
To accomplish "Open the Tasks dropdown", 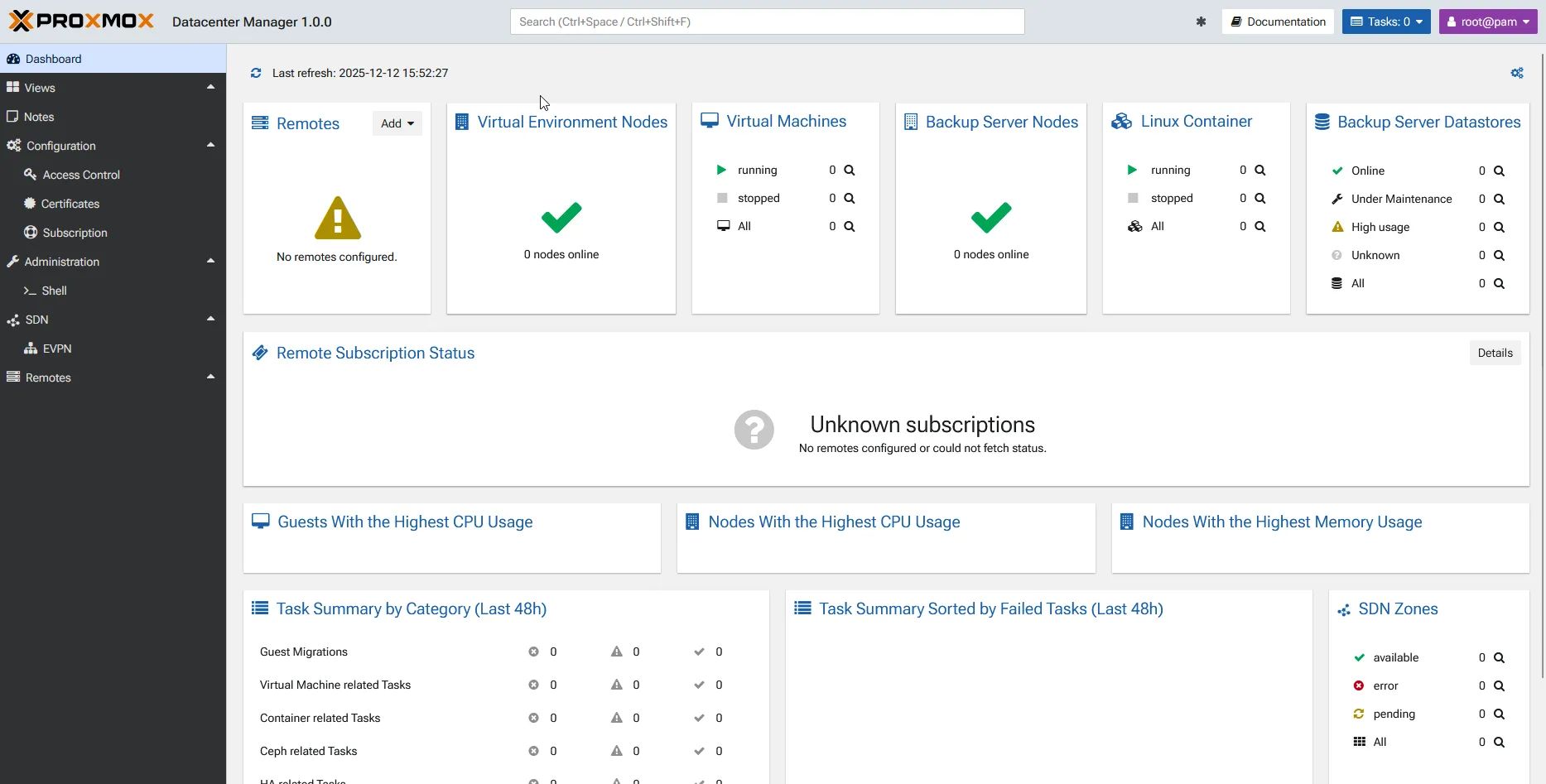I will [1386, 22].
